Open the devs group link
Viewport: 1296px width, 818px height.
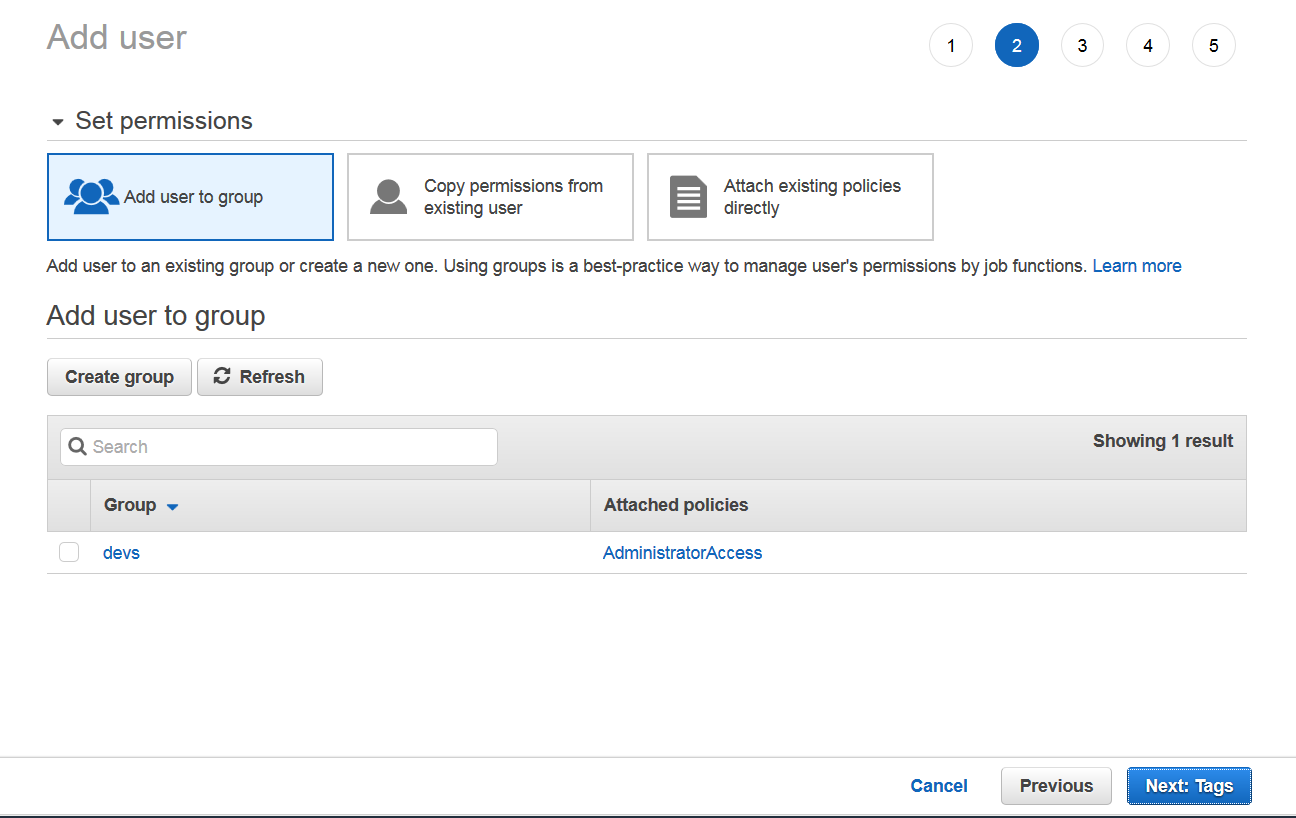[121, 553]
